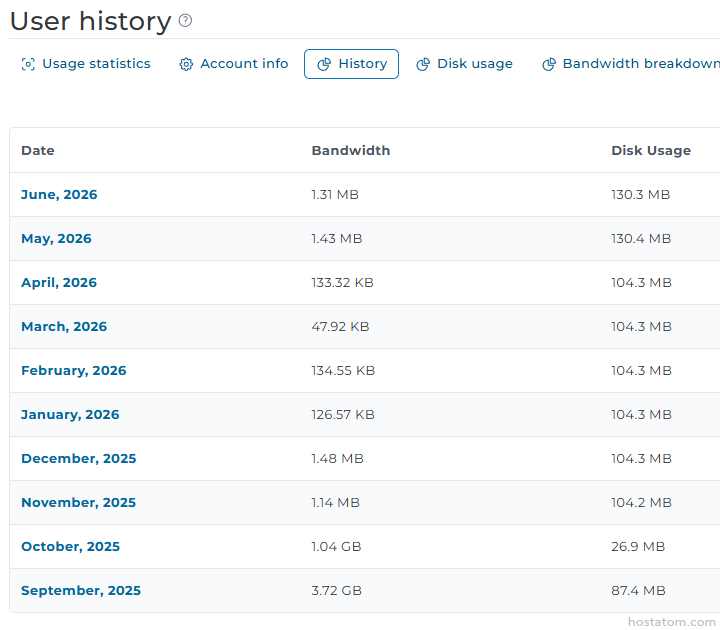Image resolution: width=720 pixels, height=630 pixels.
Task: Click the 133.32 KB bandwidth cell
Action: (343, 282)
